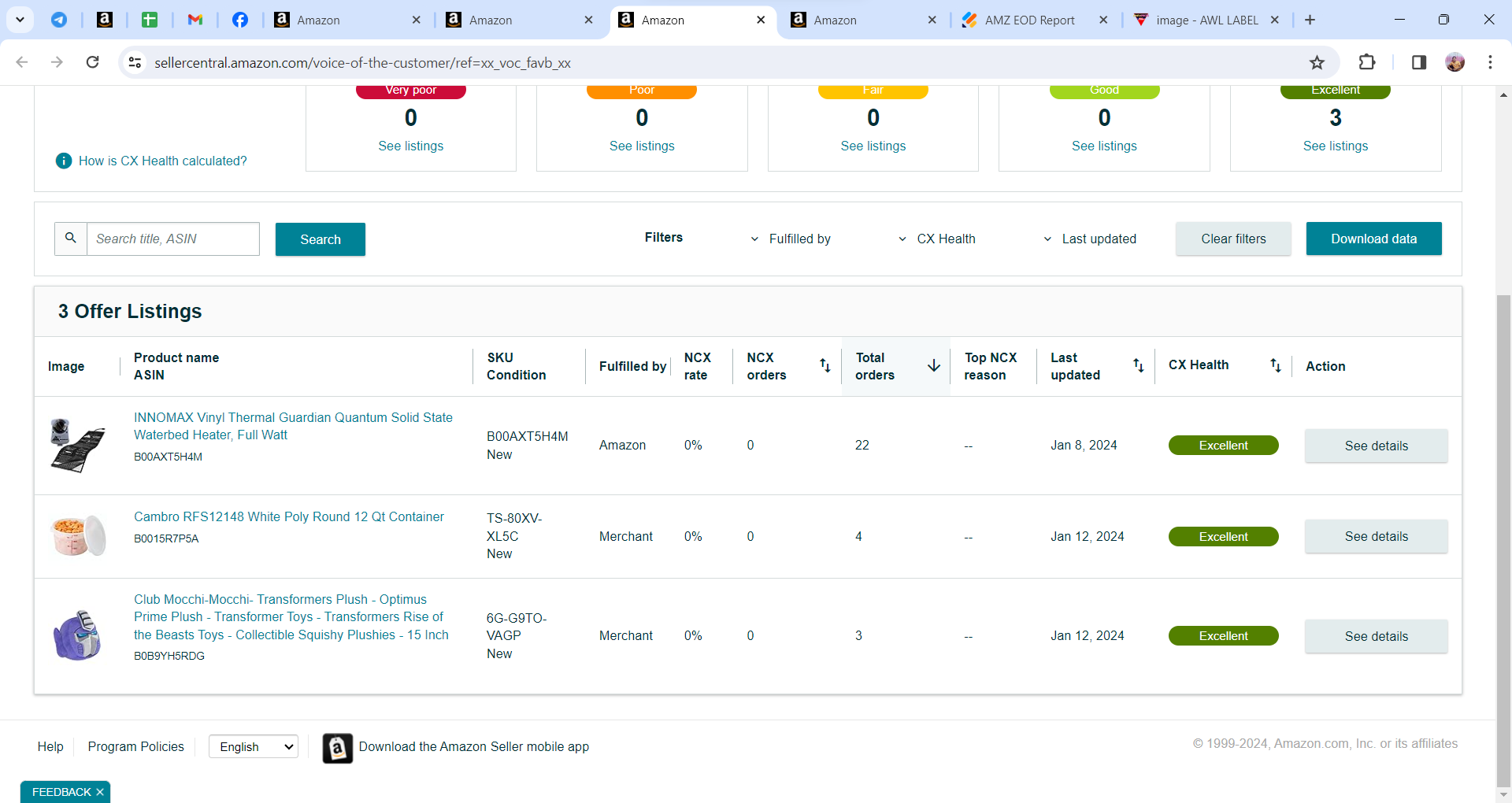Go back to the previous page
Screen dimensions: 1512x803
click(22, 62)
